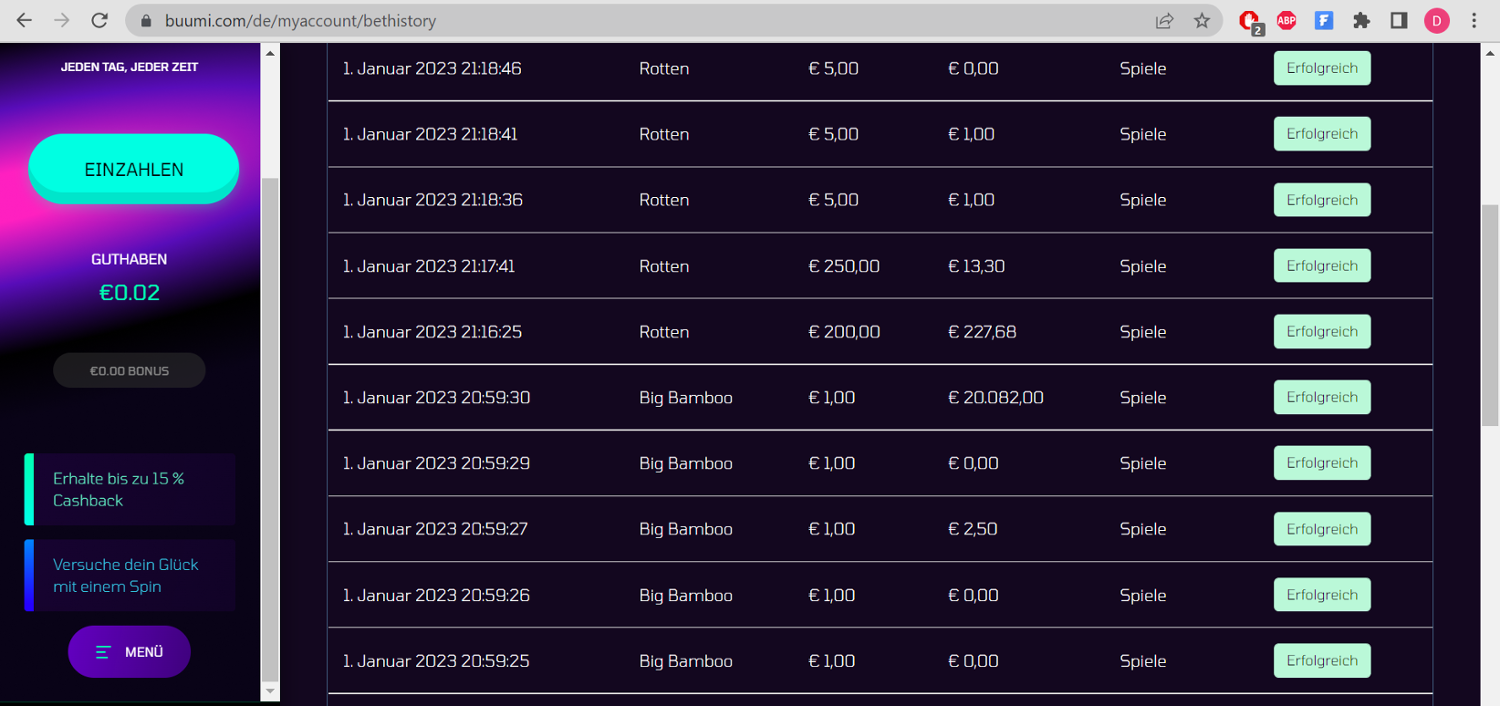Click the €0.00 BONUS pill
The height and width of the screenshot is (706, 1500).
tap(129, 371)
